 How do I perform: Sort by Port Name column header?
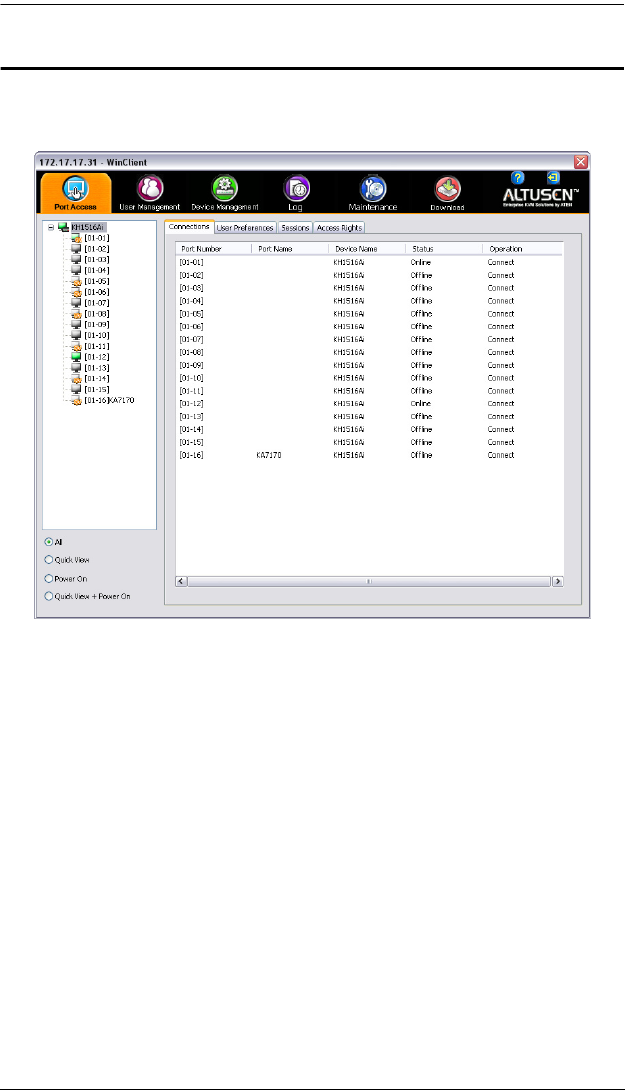(290, 249)
